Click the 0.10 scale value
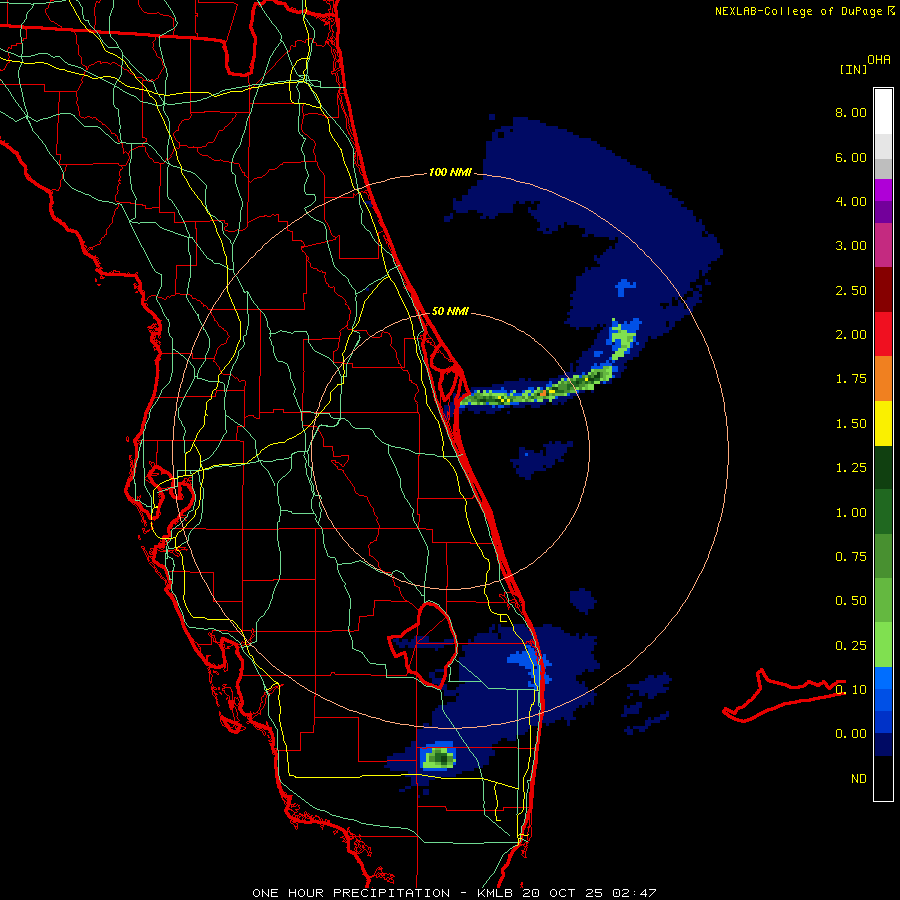The width and height of the screenshot is (900, 900). click(851, 690)
